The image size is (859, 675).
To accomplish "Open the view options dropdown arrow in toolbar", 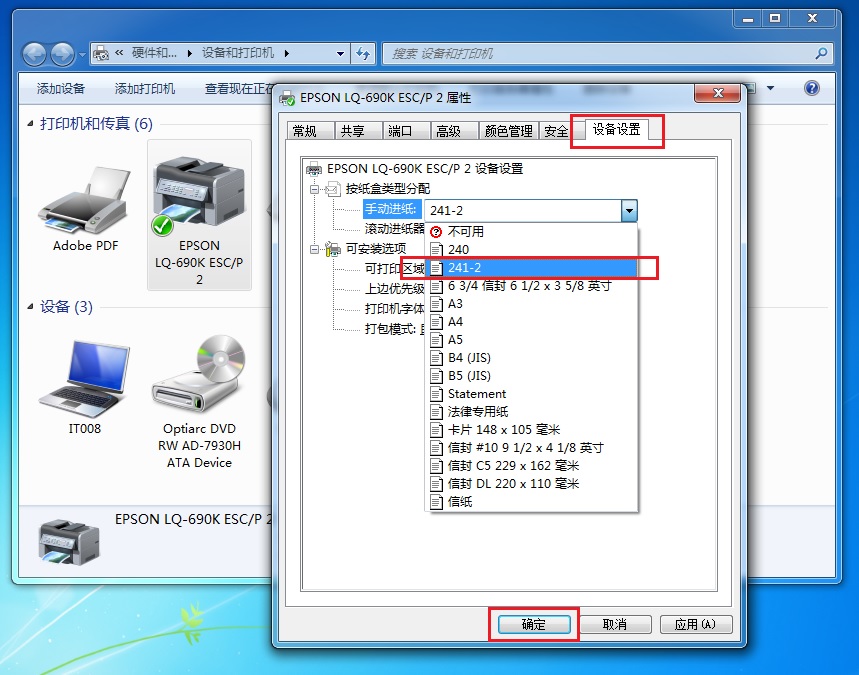I will click(770, 88).
